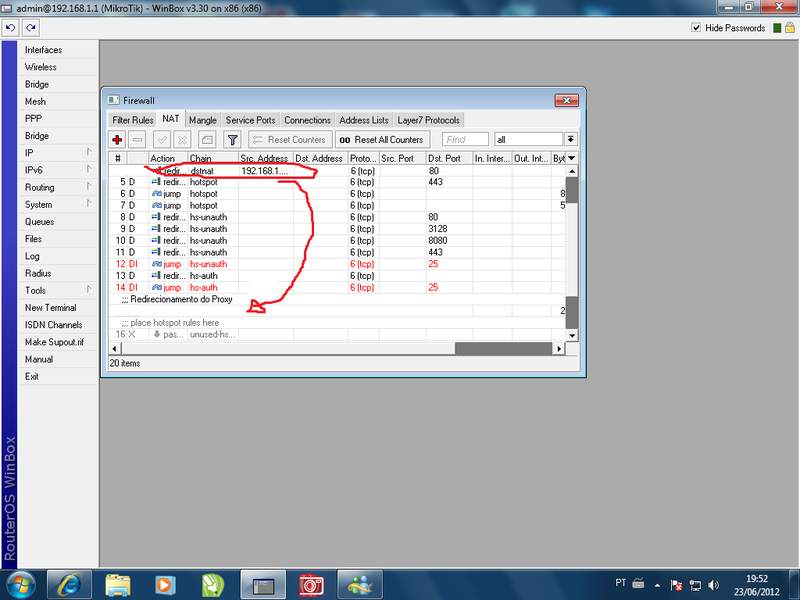
Task: Click the Action Center flag tray icon
Action: click(x=677, y=585)
